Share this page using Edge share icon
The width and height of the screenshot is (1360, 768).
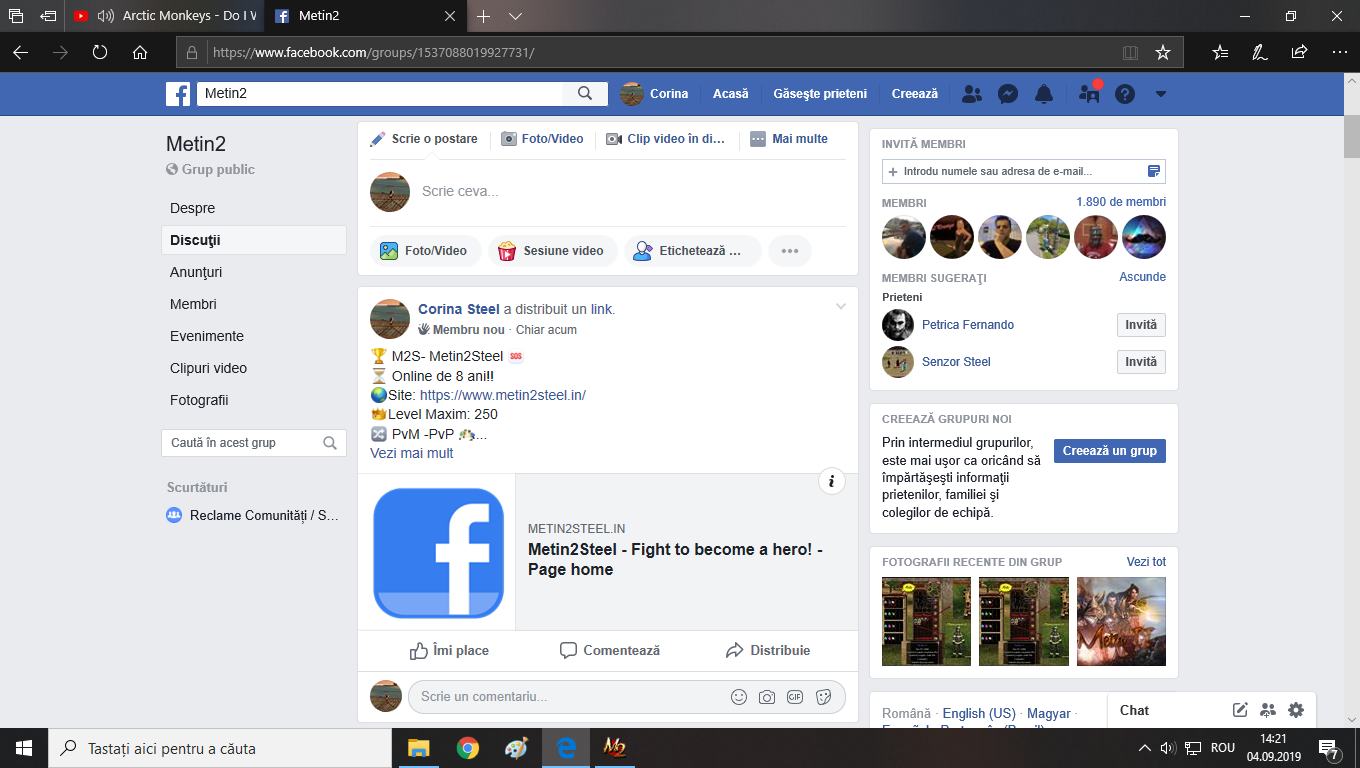click(1299, 52)
